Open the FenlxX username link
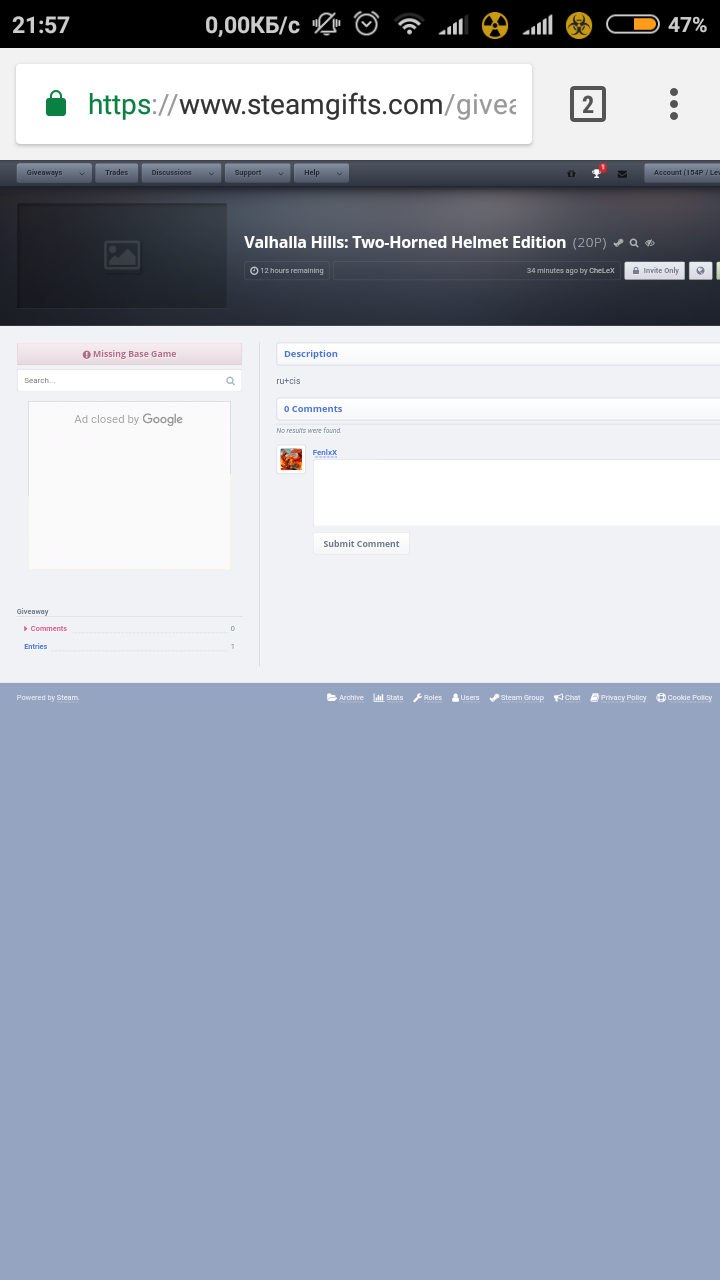The height and width of the screenshot is (1280, 720). click(325, 453)
